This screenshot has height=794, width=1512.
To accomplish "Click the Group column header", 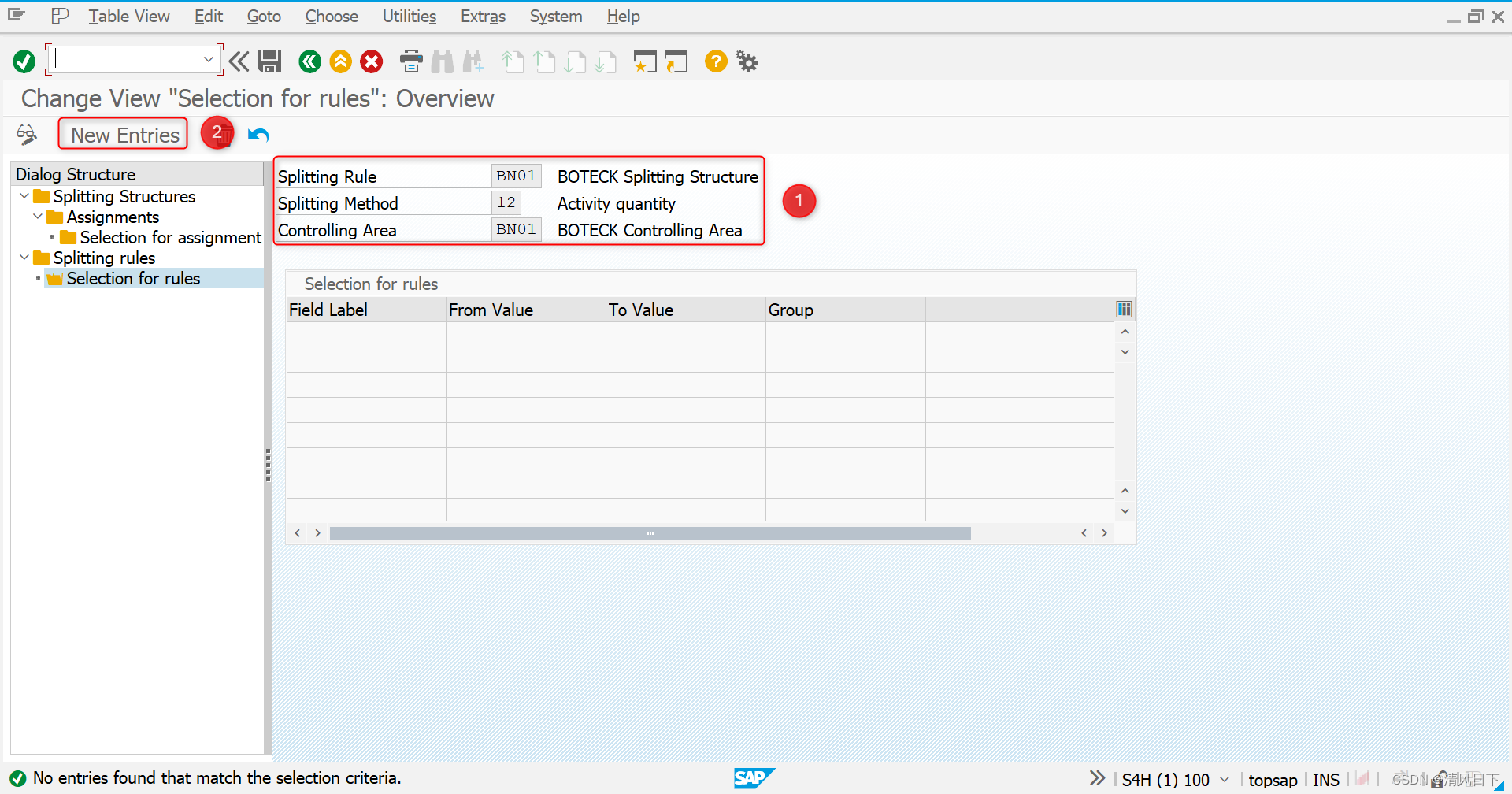I will [x=845, y=310].
